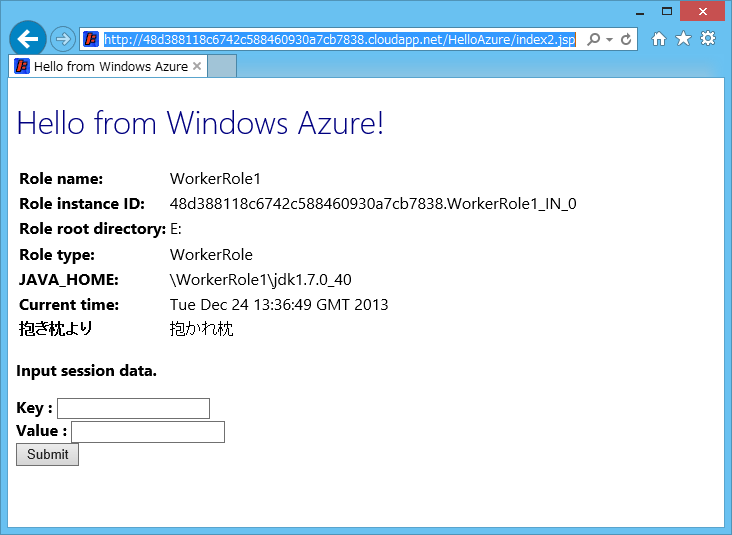732x535 pixels.
Task: Open a new blank tab
Action: [222, 66]
